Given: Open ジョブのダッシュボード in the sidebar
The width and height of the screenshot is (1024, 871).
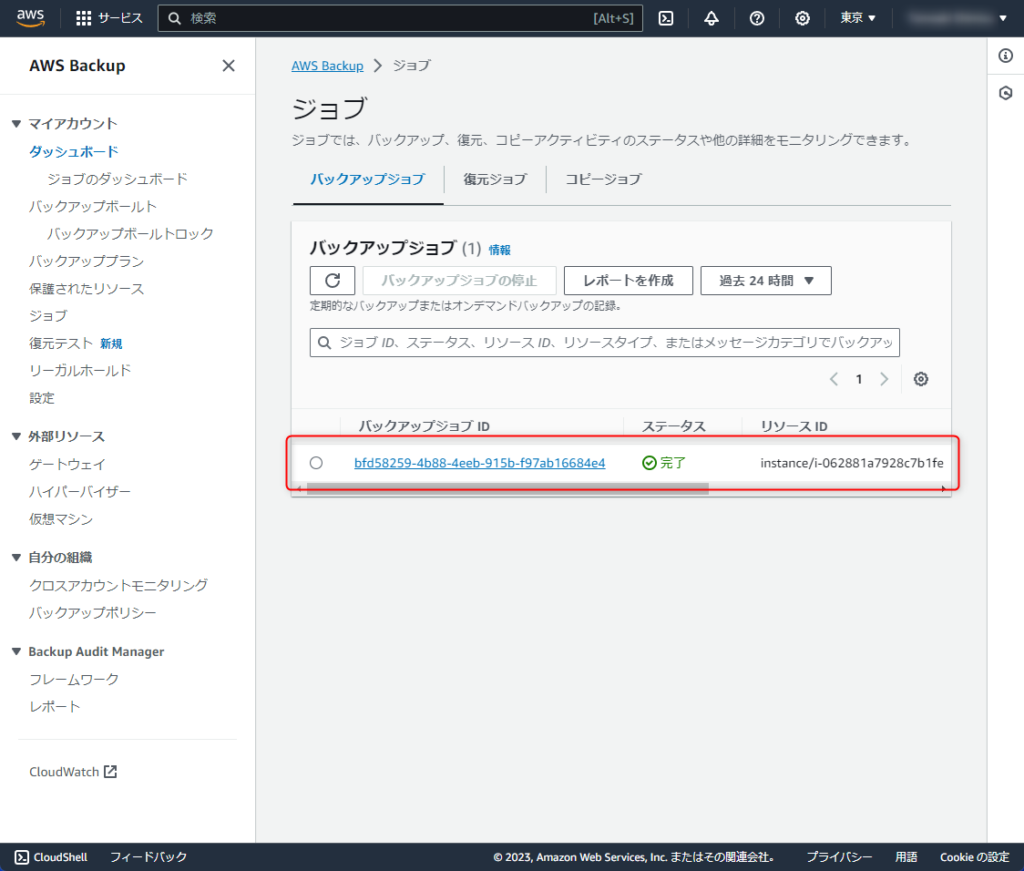Looking at the screenshot, I should coord(118,179).
